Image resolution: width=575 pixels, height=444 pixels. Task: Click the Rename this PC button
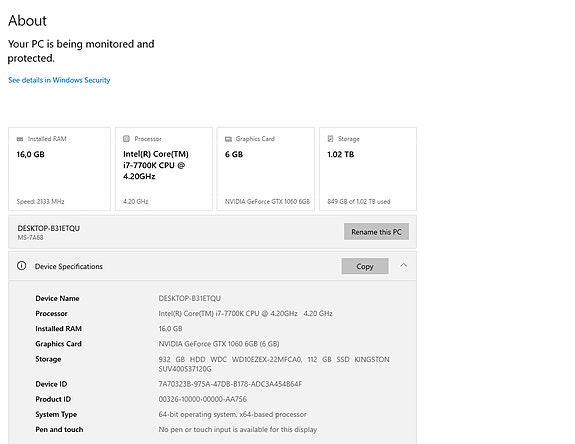(376, 232)
